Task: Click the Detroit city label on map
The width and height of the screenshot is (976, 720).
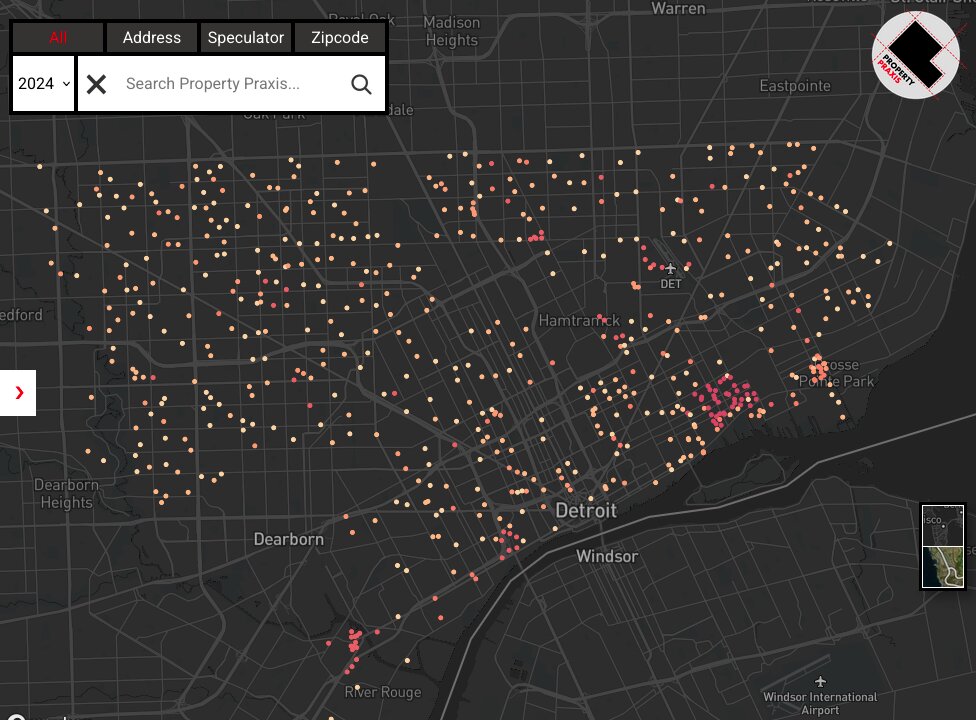Action: [586, 511]
